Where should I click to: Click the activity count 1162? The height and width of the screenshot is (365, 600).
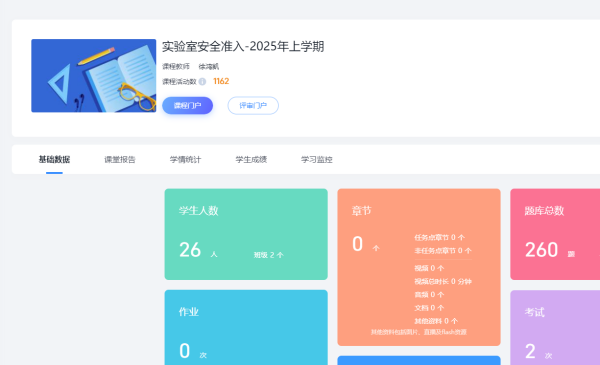pos(221,81)
